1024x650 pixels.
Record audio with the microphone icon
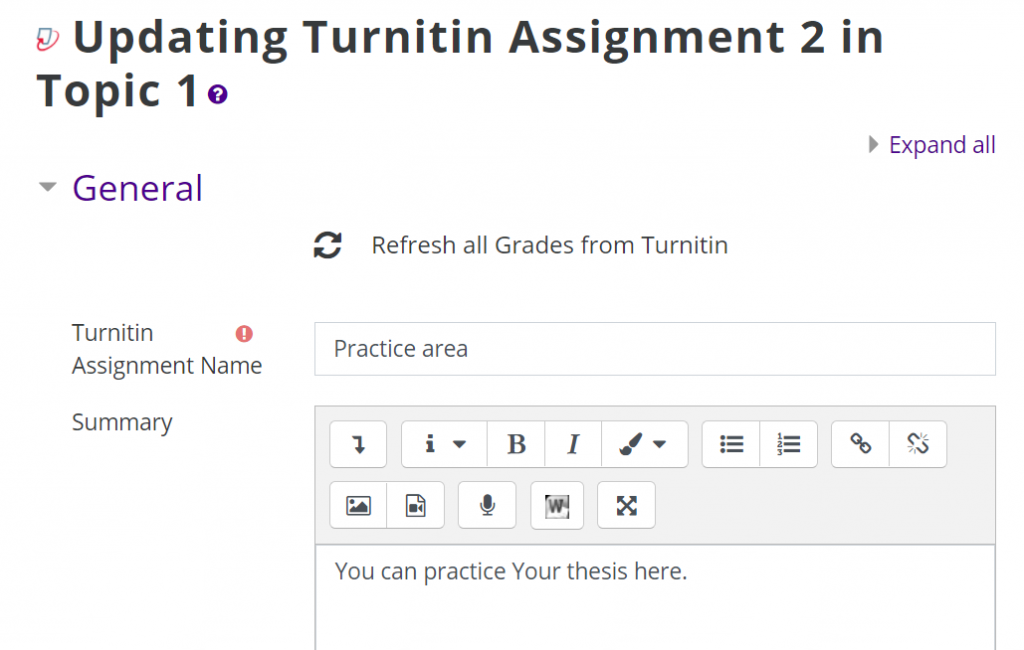click(487, 506)
